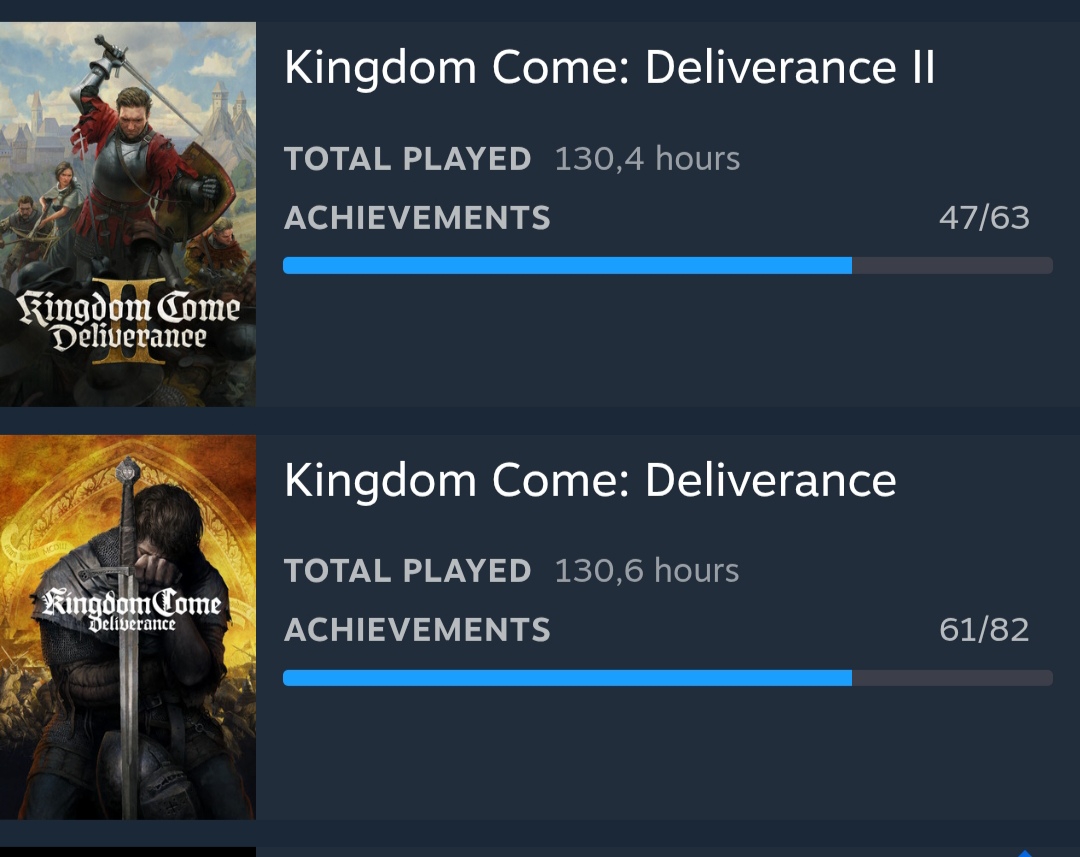The height and width of the screenshot is (857, 1080).
Task: Select the 47/63 achievements count
Action: pyautogui.click(x=984, y=217)
